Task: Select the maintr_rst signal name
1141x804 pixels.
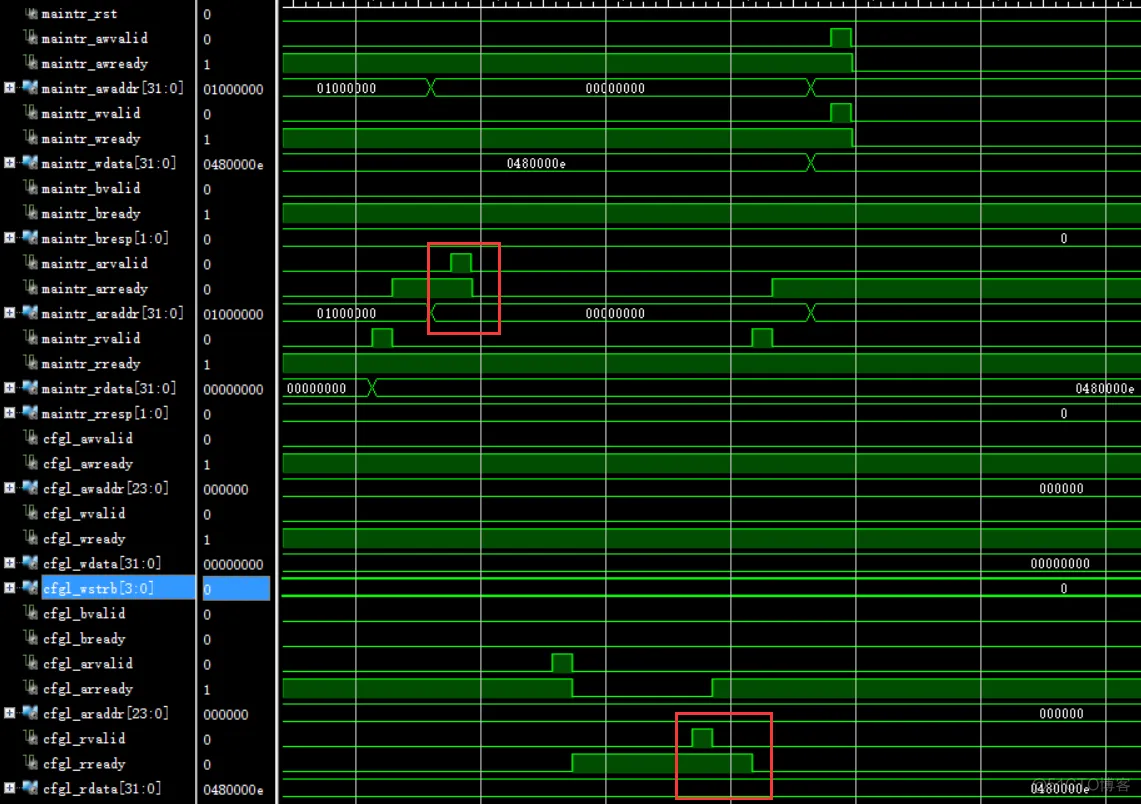Action: 79,14
